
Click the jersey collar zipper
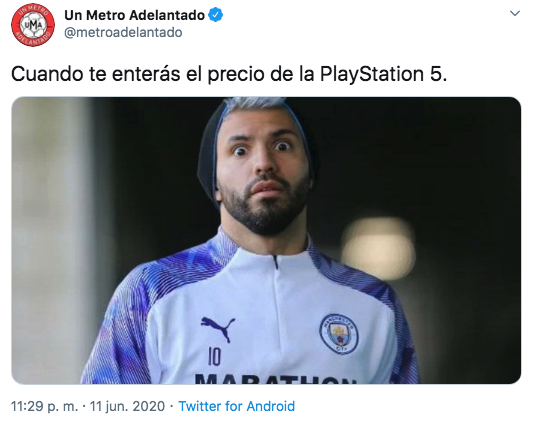coord(276,262)
